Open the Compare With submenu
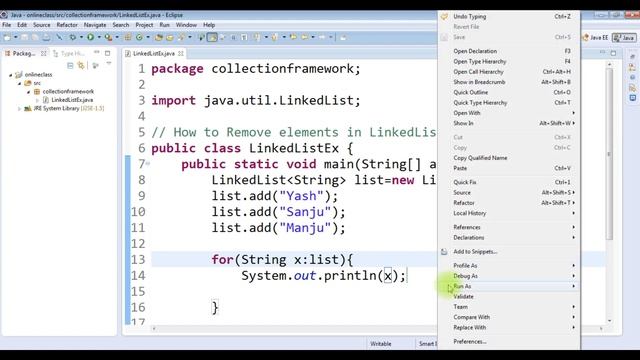640x360 pixels. click(508, 317)
